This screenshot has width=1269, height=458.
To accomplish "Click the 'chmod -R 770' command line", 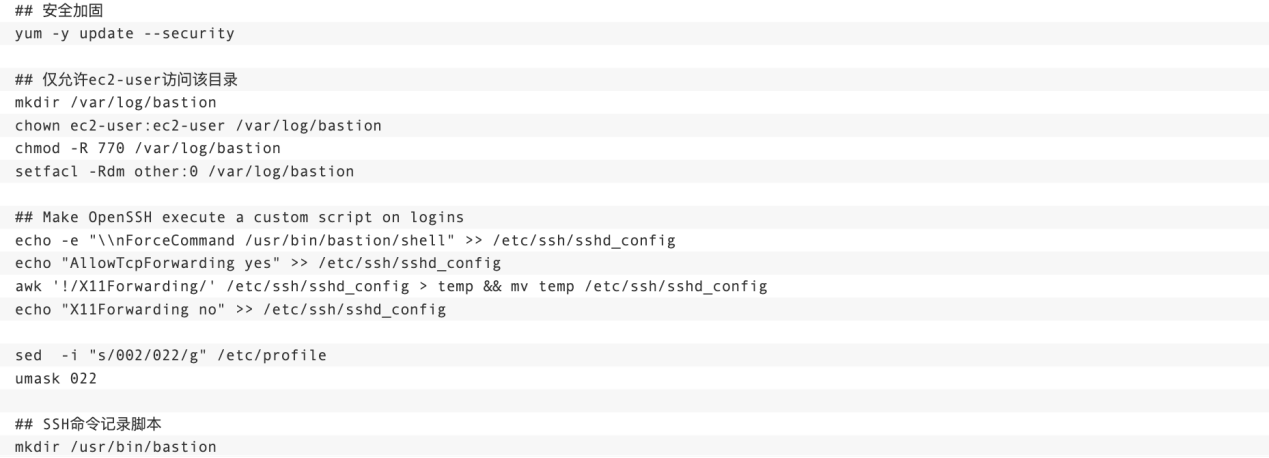I will tap(147, 148).
